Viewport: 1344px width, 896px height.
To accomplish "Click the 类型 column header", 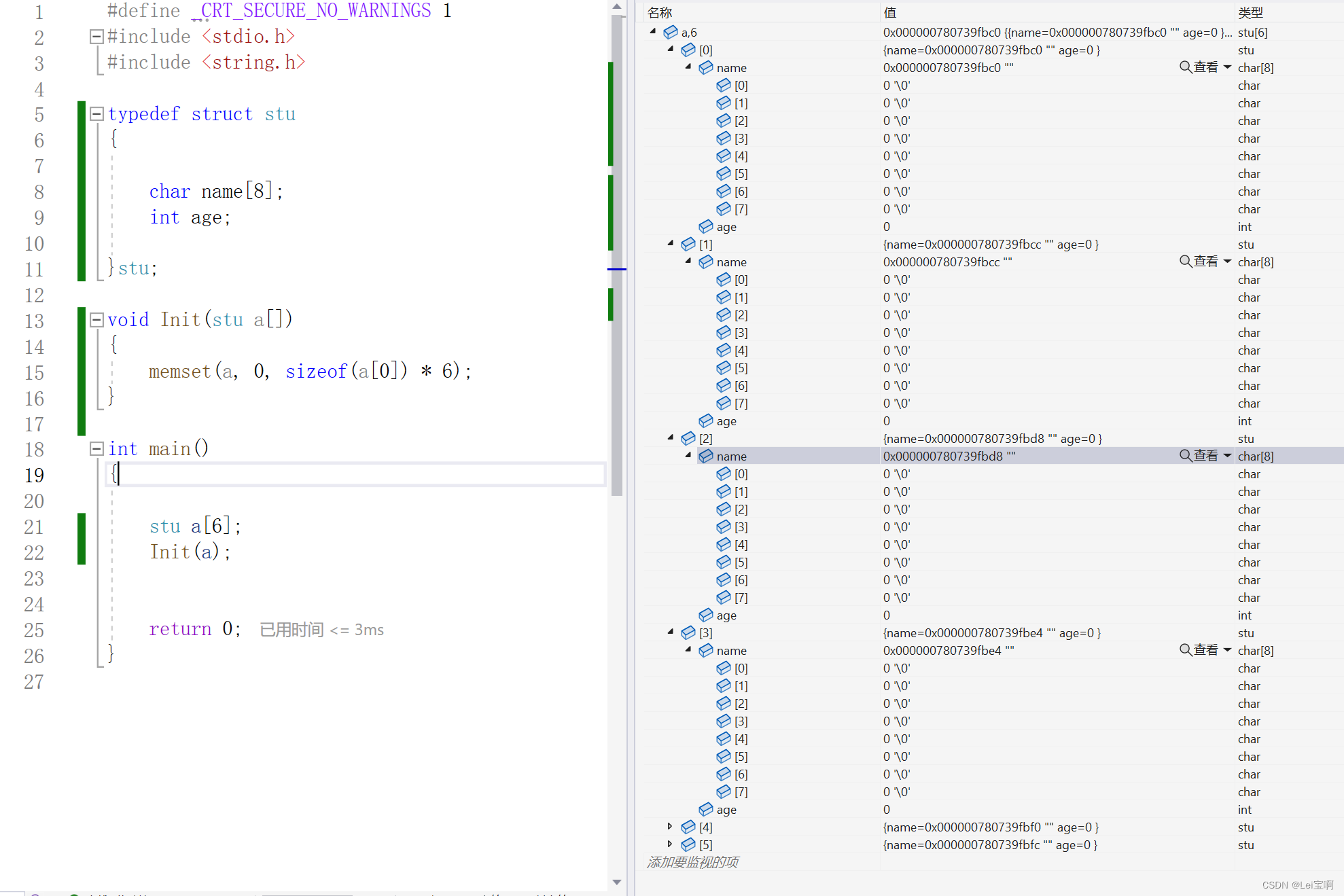I will click(x=1250, y=12).
